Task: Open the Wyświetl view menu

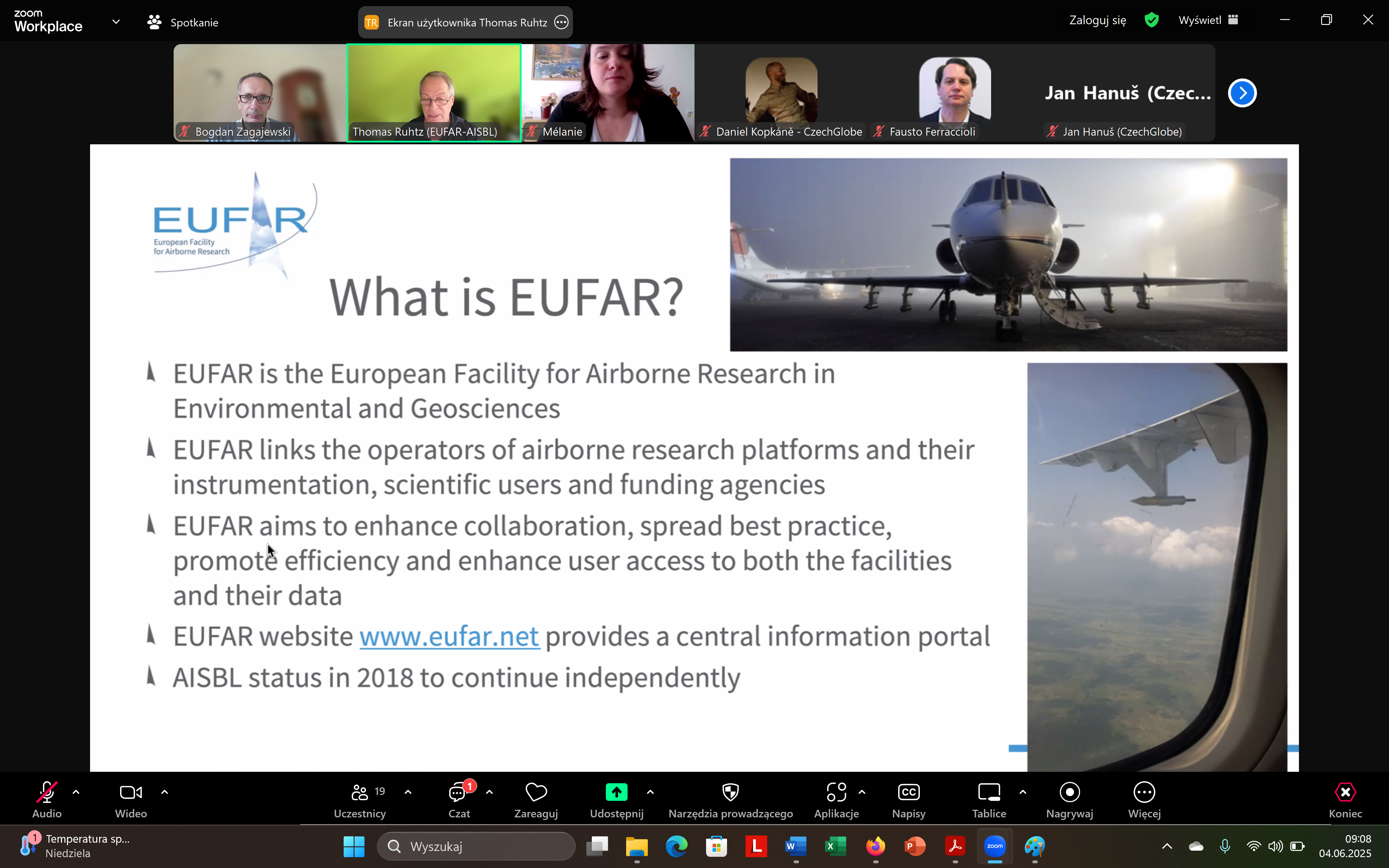Action: click(1208, 20)
